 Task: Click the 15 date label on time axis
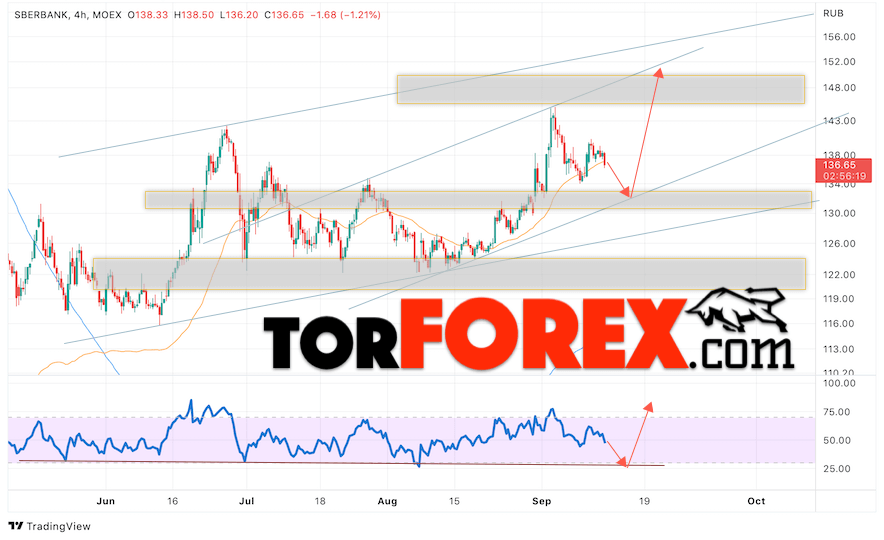point(454,501)
